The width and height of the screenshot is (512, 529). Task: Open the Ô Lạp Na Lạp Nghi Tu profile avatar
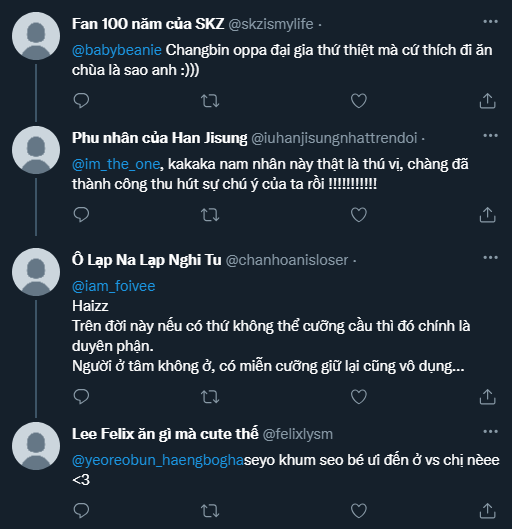coord(36,272)
